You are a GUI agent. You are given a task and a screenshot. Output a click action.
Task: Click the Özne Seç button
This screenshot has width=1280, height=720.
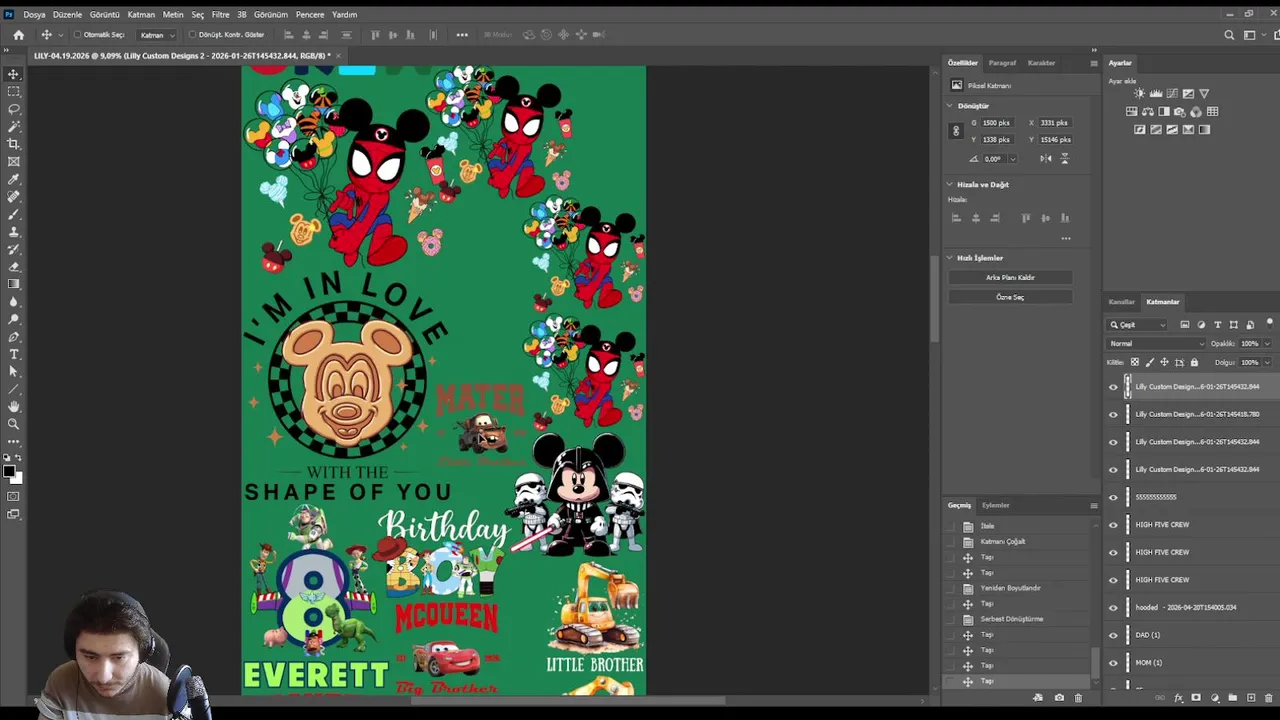click(x=1010, y=297)
